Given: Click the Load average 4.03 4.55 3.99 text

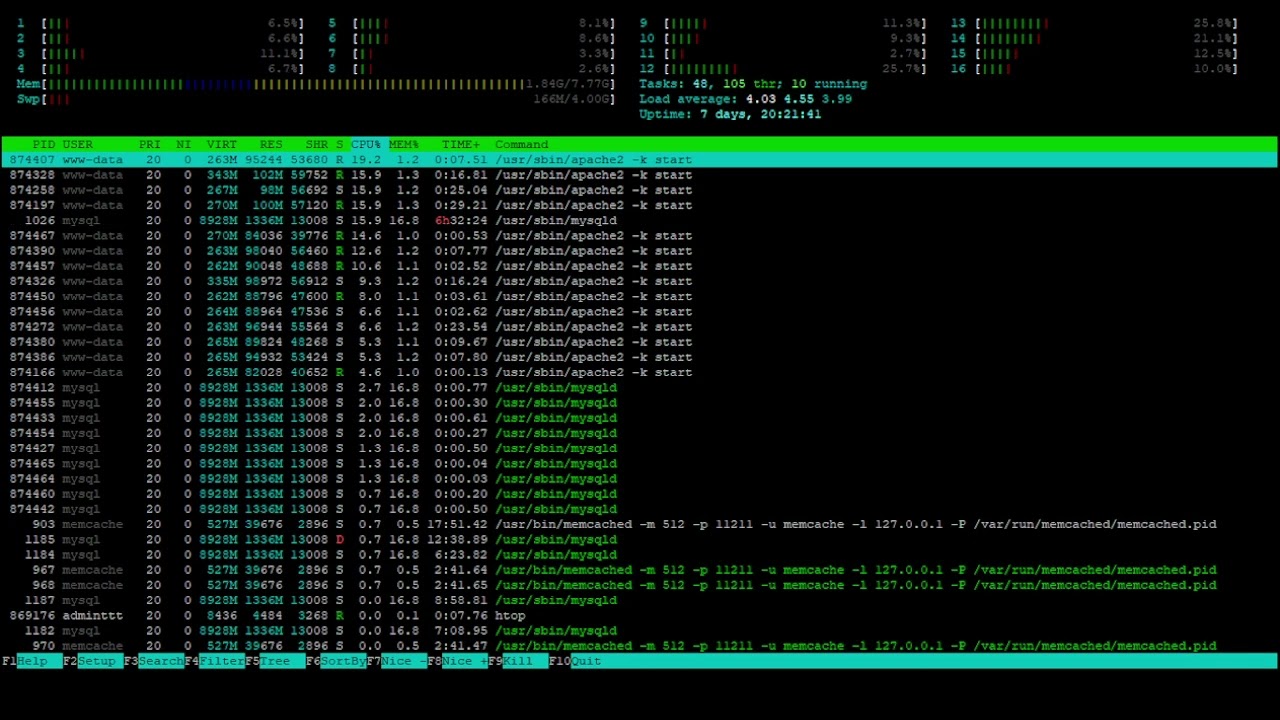Looking at the screenshot, I should click(x=746, y=99).
